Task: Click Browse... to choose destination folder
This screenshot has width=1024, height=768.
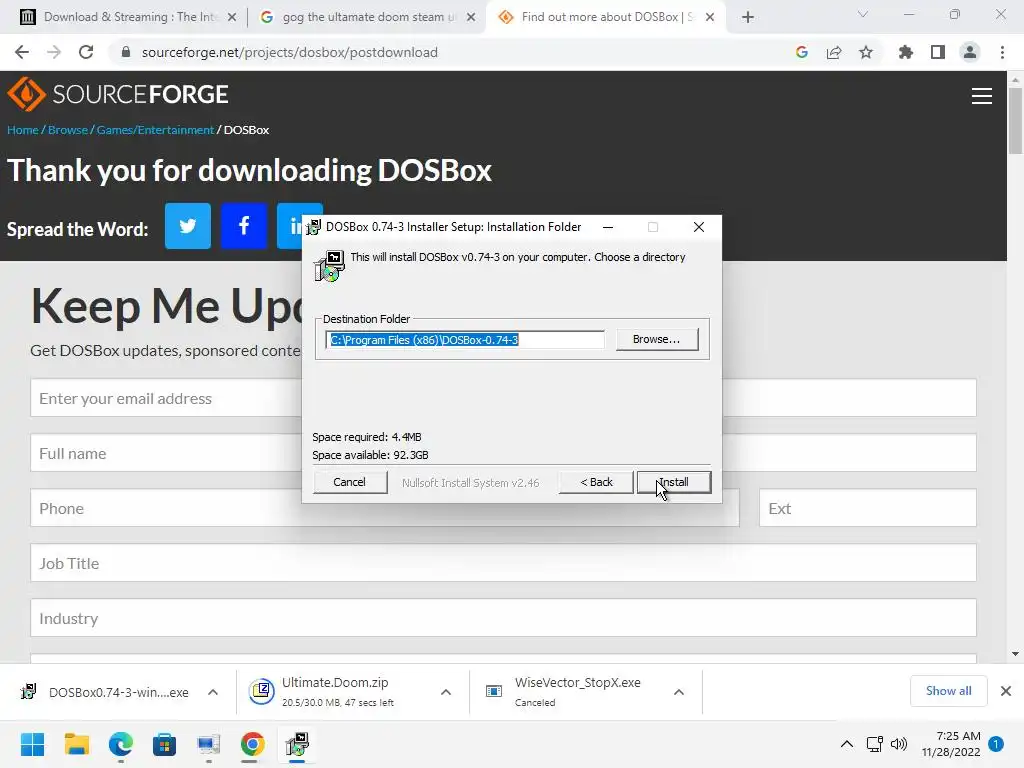Action: click(x=657, y=339)
